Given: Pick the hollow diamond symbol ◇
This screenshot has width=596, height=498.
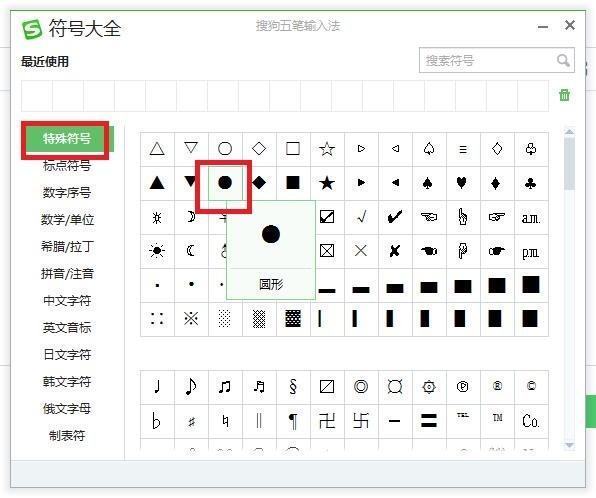Looking at the screenshot, I should (259, 149).
